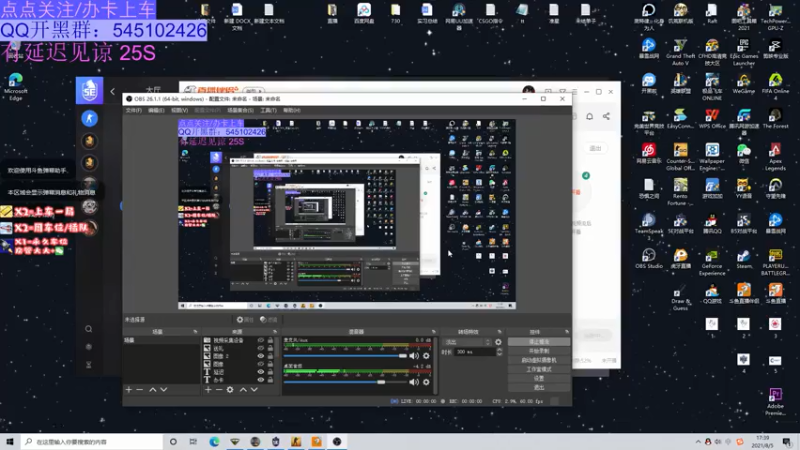Open the 帮助(H) menu in OBS
The image size is (800, 450).
pyautogui.click(x=292, y=110)
